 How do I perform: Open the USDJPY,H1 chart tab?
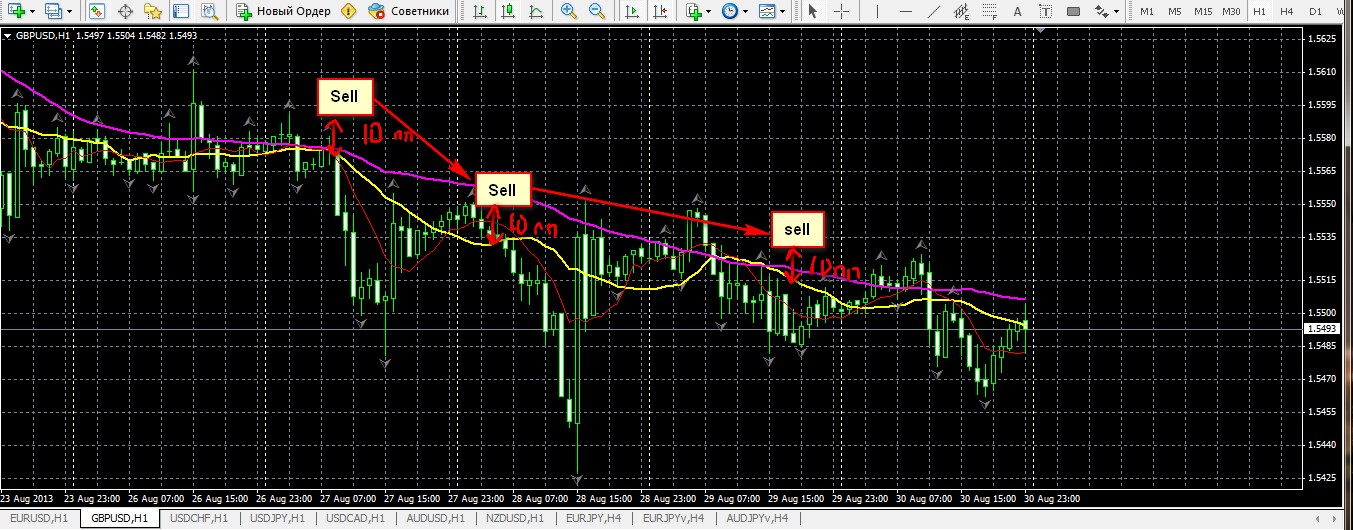[277, 518]
